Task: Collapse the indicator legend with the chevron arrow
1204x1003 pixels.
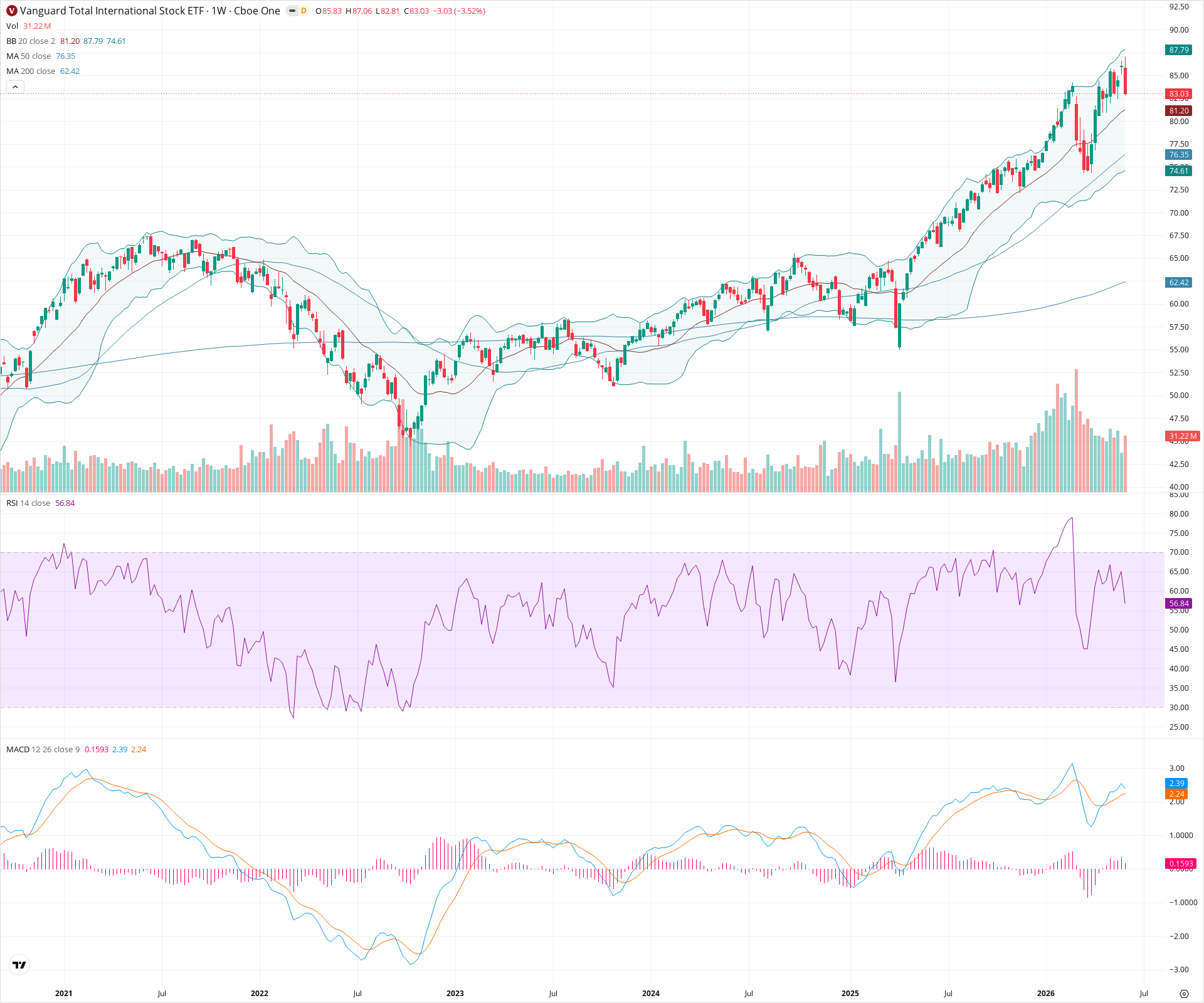Action: pyautogui.click(x=16, y=87)
